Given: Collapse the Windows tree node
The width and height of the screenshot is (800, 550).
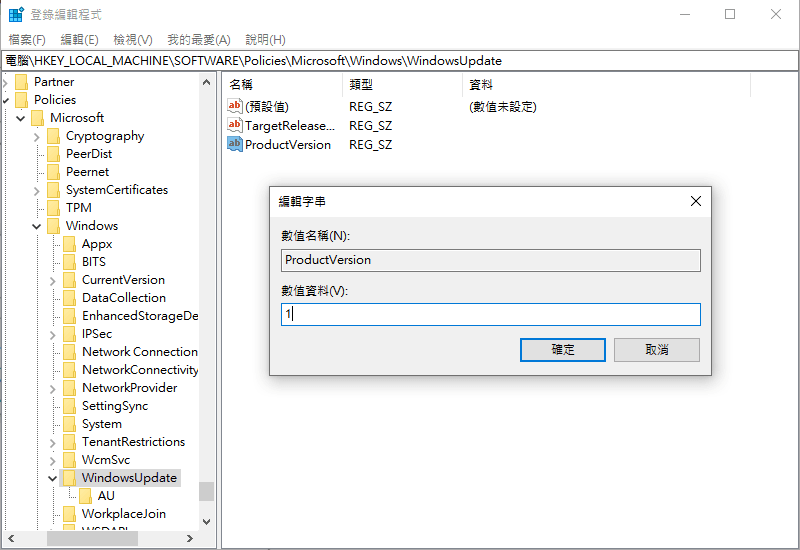Looking at the screenshot, I should click(x=36, y=226).
